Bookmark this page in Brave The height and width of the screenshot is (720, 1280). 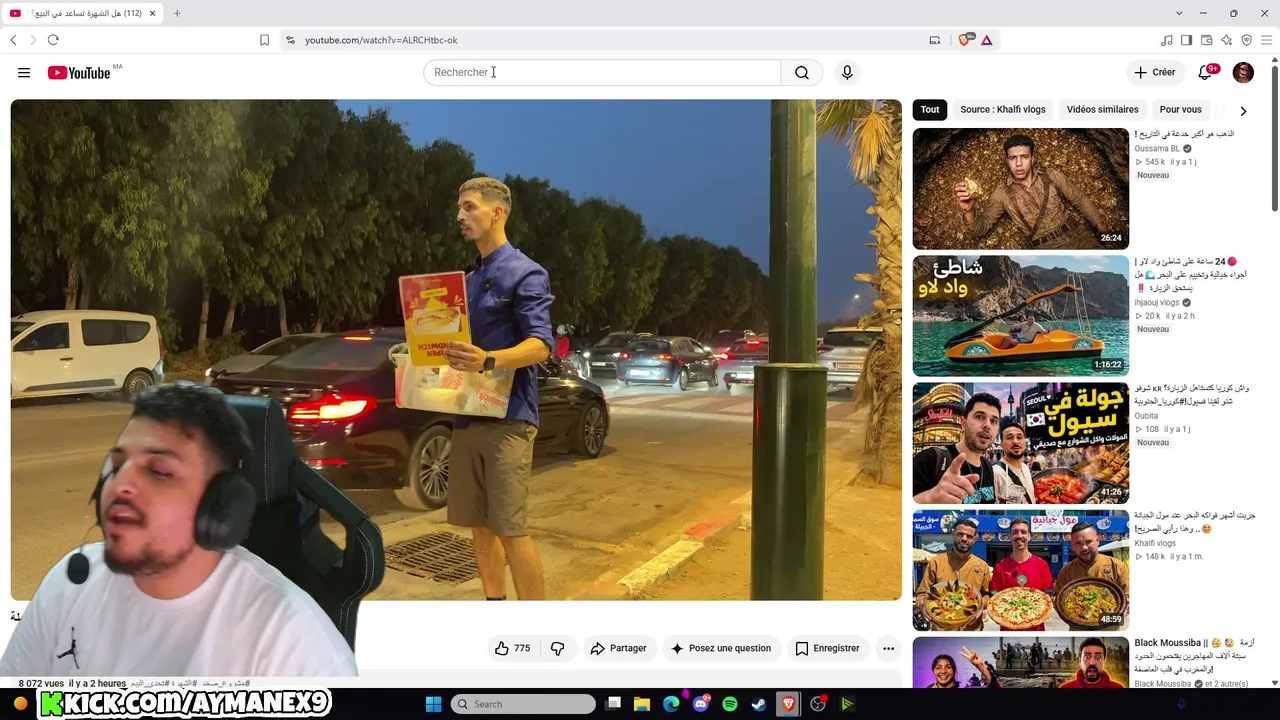click(x=264, y=40)
